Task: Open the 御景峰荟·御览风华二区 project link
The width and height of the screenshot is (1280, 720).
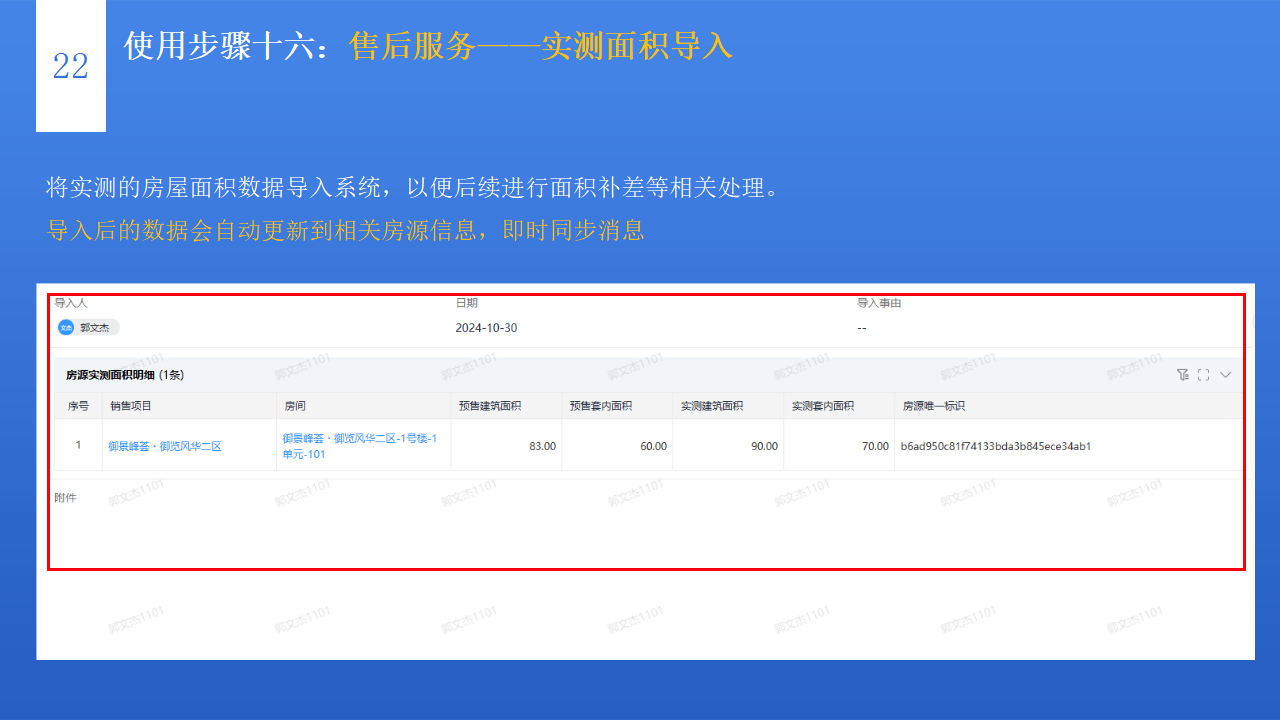Action: [165, 445]
